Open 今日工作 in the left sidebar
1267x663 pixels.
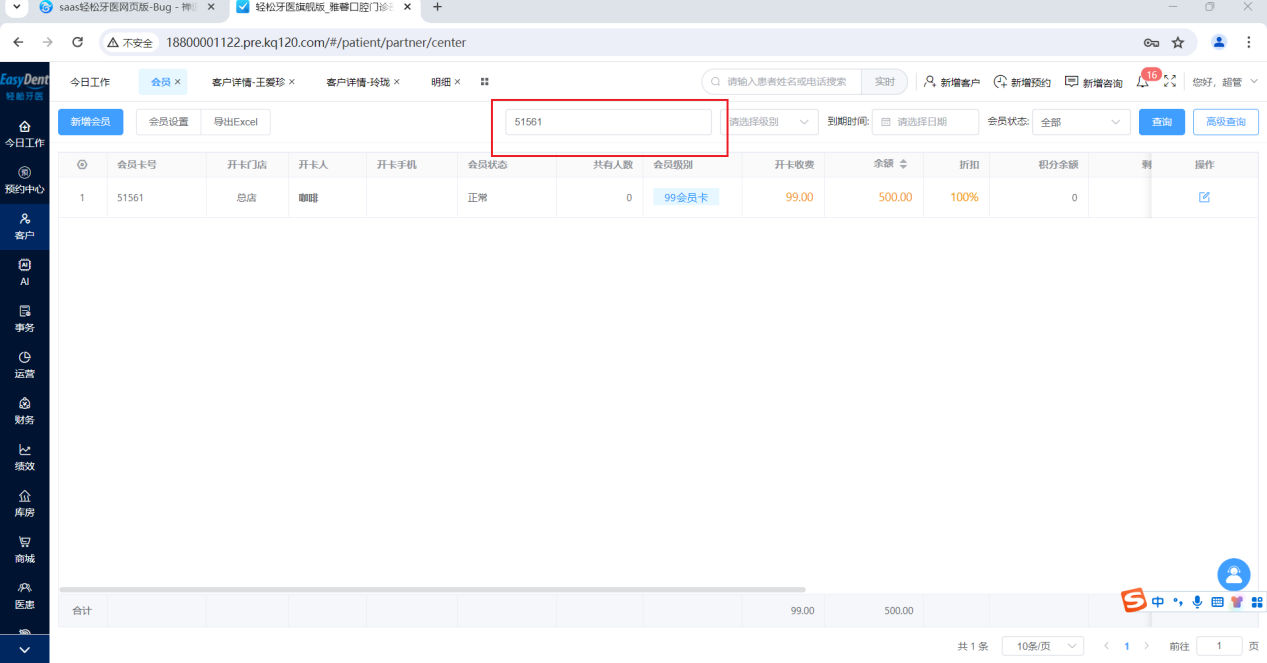click(x=24, y=134)
